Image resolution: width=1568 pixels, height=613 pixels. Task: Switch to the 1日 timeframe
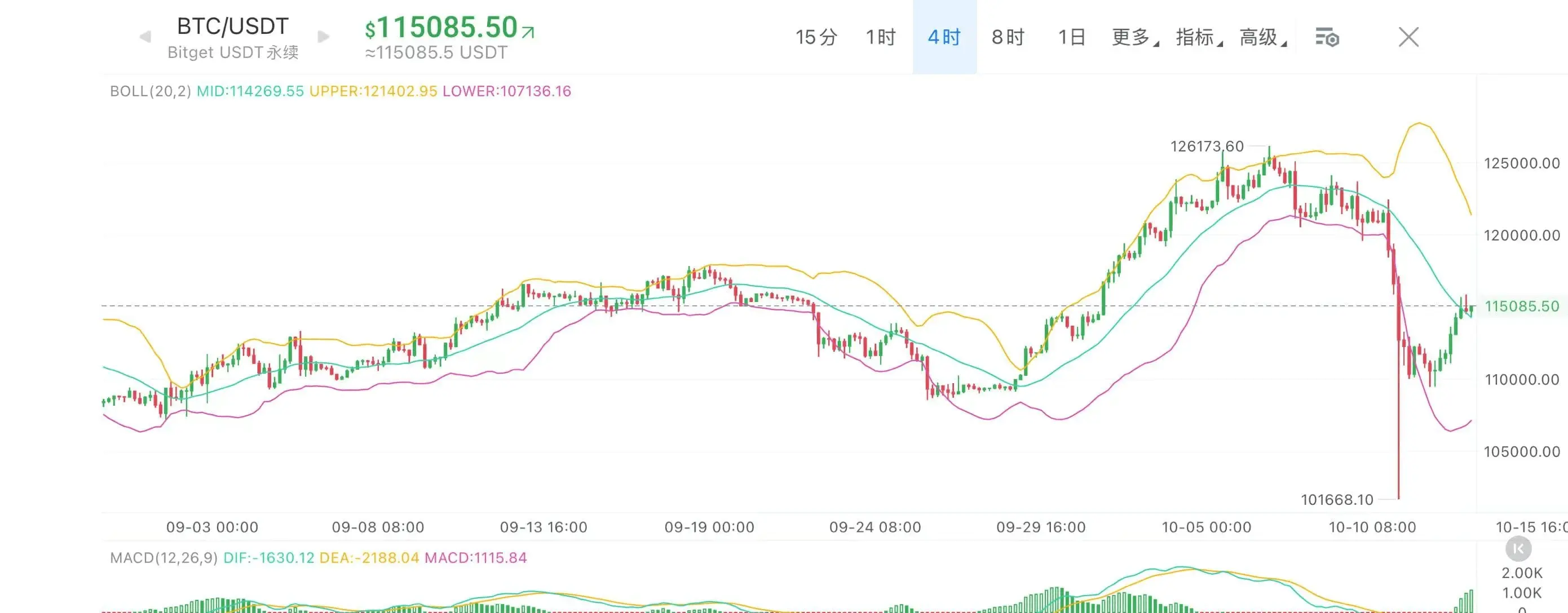tap(1072, 37)
